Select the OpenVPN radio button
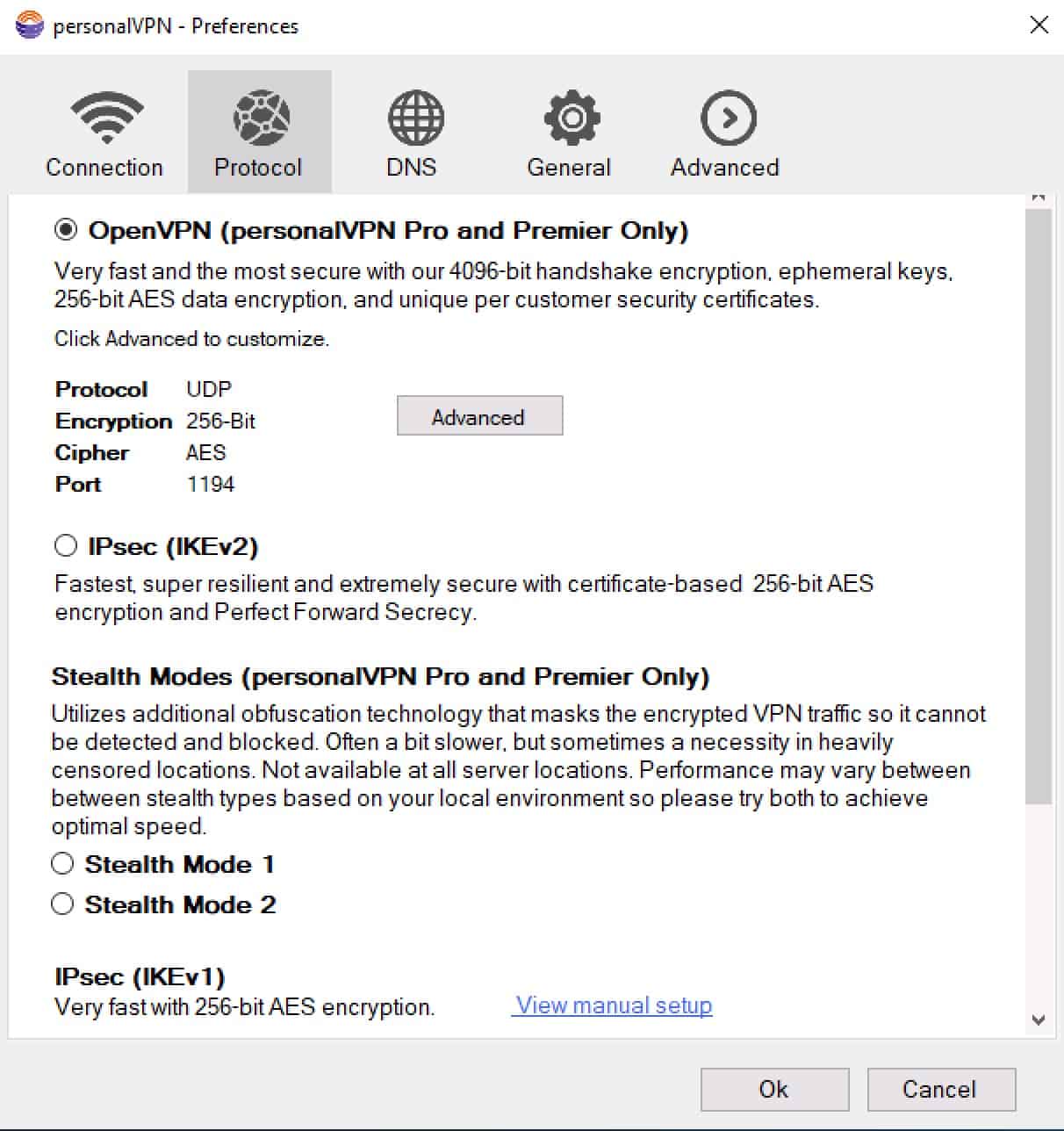Image resolution: width=1064 pixels, height=1131 pixels. pyautogui.click(x=65, y=230)
